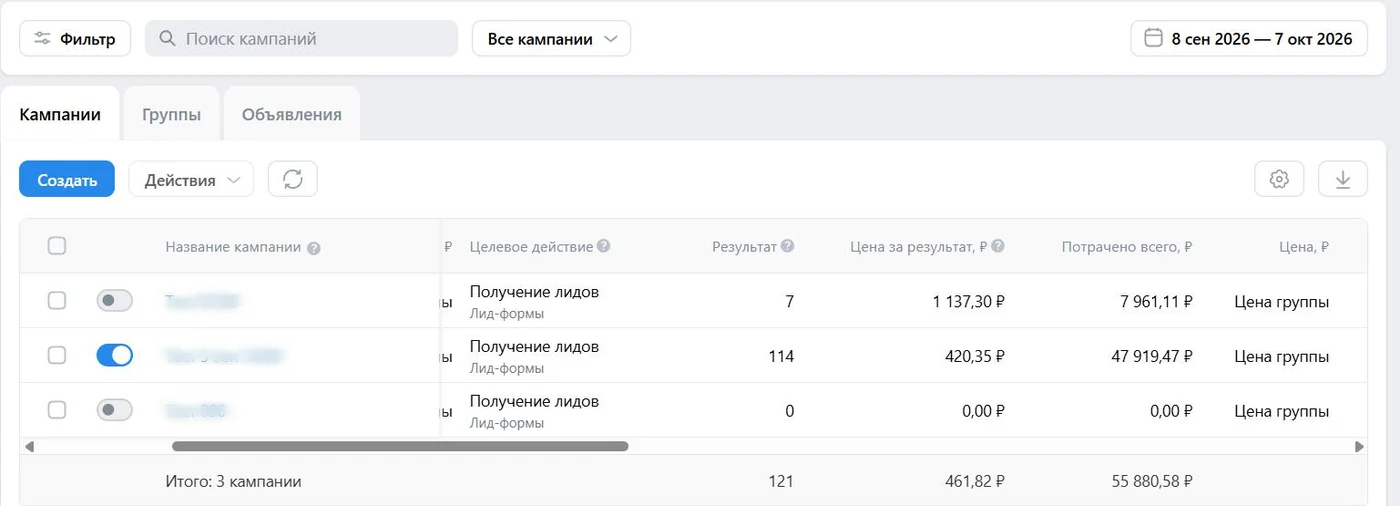The height and width of the screenshot is (506, 1400).
Task: Disable the active toggle for campaign with 114 results
Action: [115, 355]
